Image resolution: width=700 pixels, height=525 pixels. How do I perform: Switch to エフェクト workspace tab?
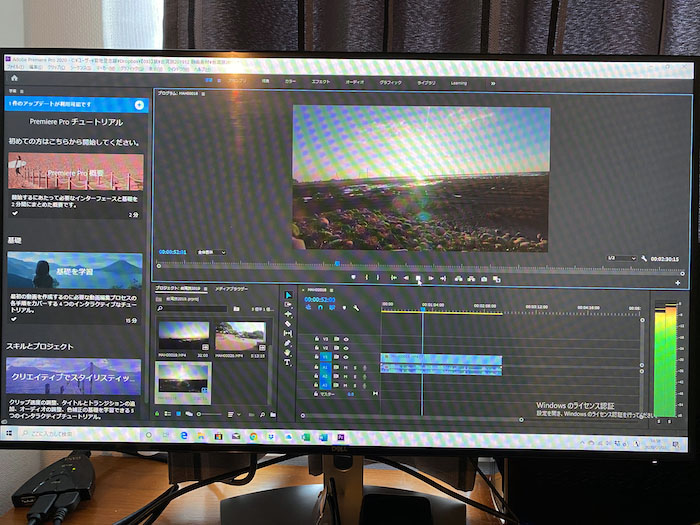pyautogui.click(x=321, y=82)
